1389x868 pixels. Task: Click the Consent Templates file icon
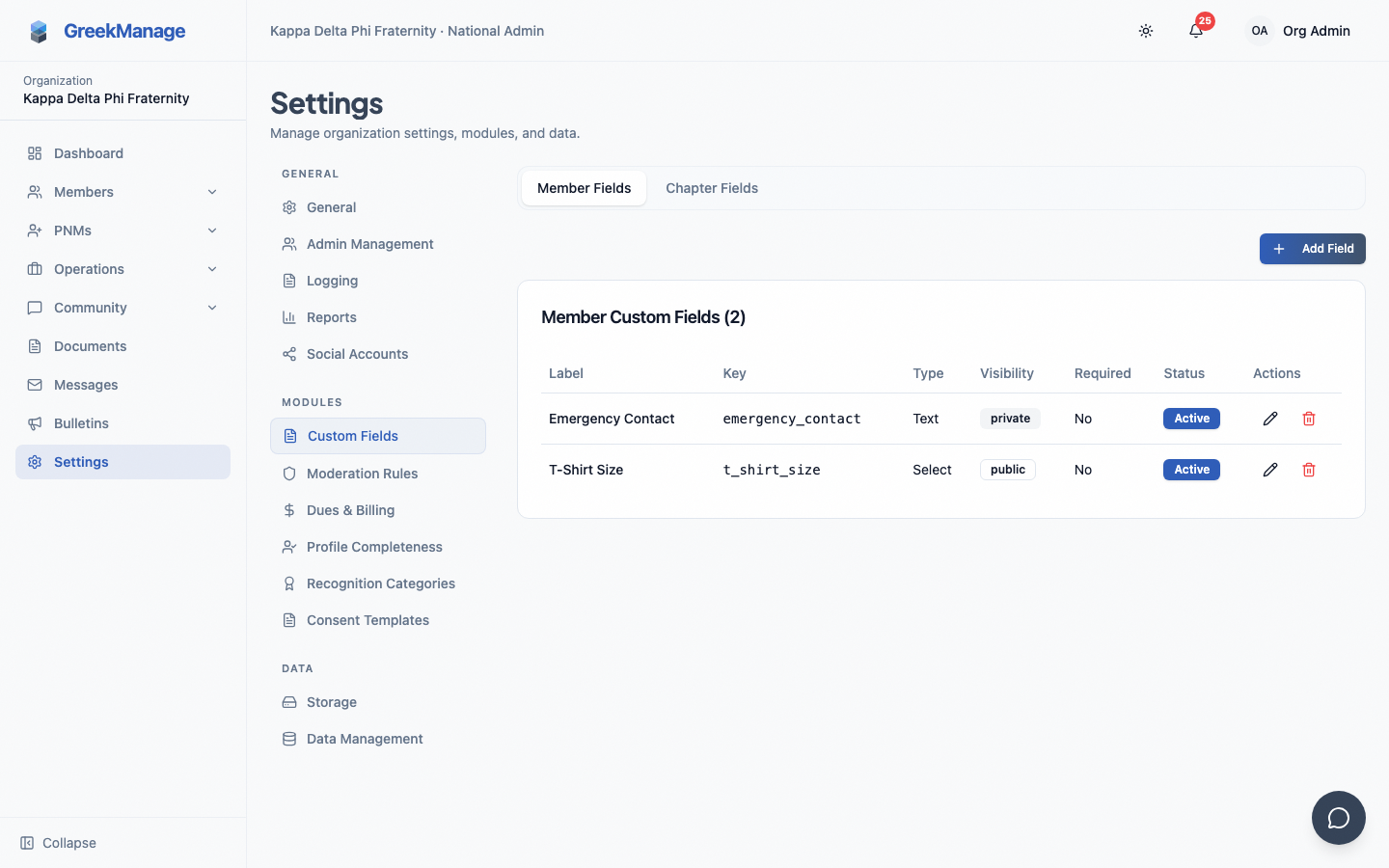point(289,620)
